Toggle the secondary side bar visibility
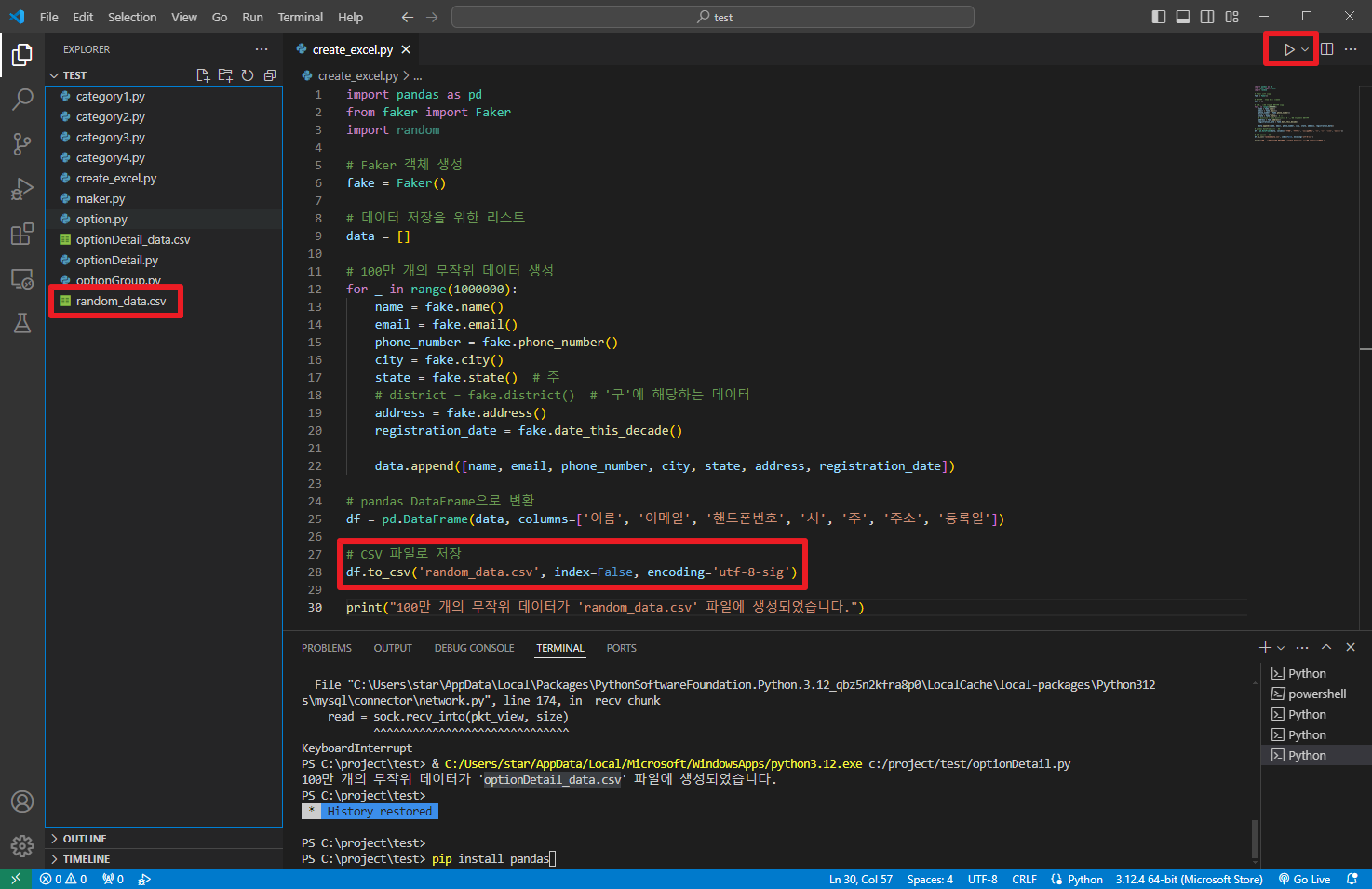 pyautogui.click(x=1207, y=17)
